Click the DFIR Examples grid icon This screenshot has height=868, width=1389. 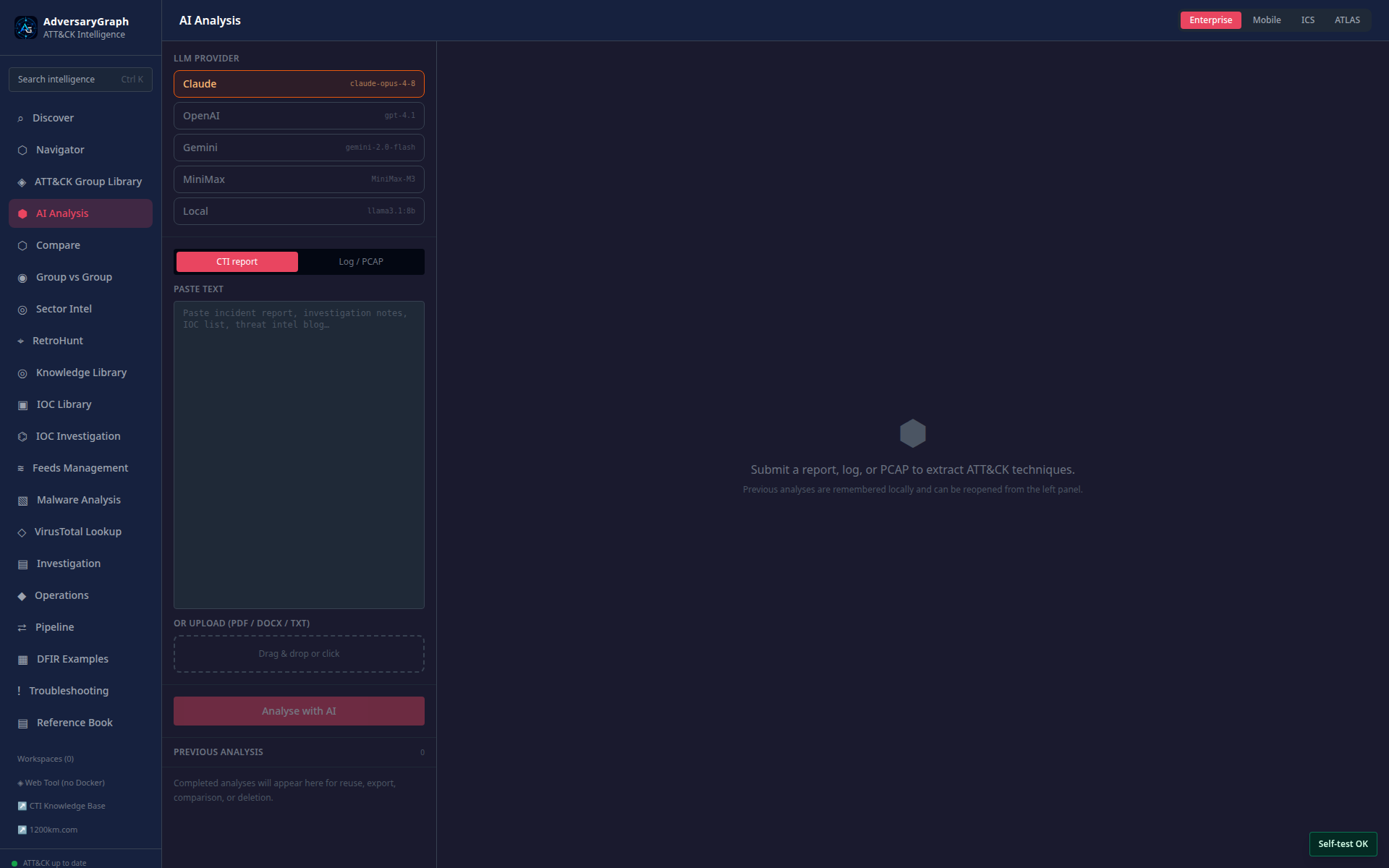click(22, 660)
